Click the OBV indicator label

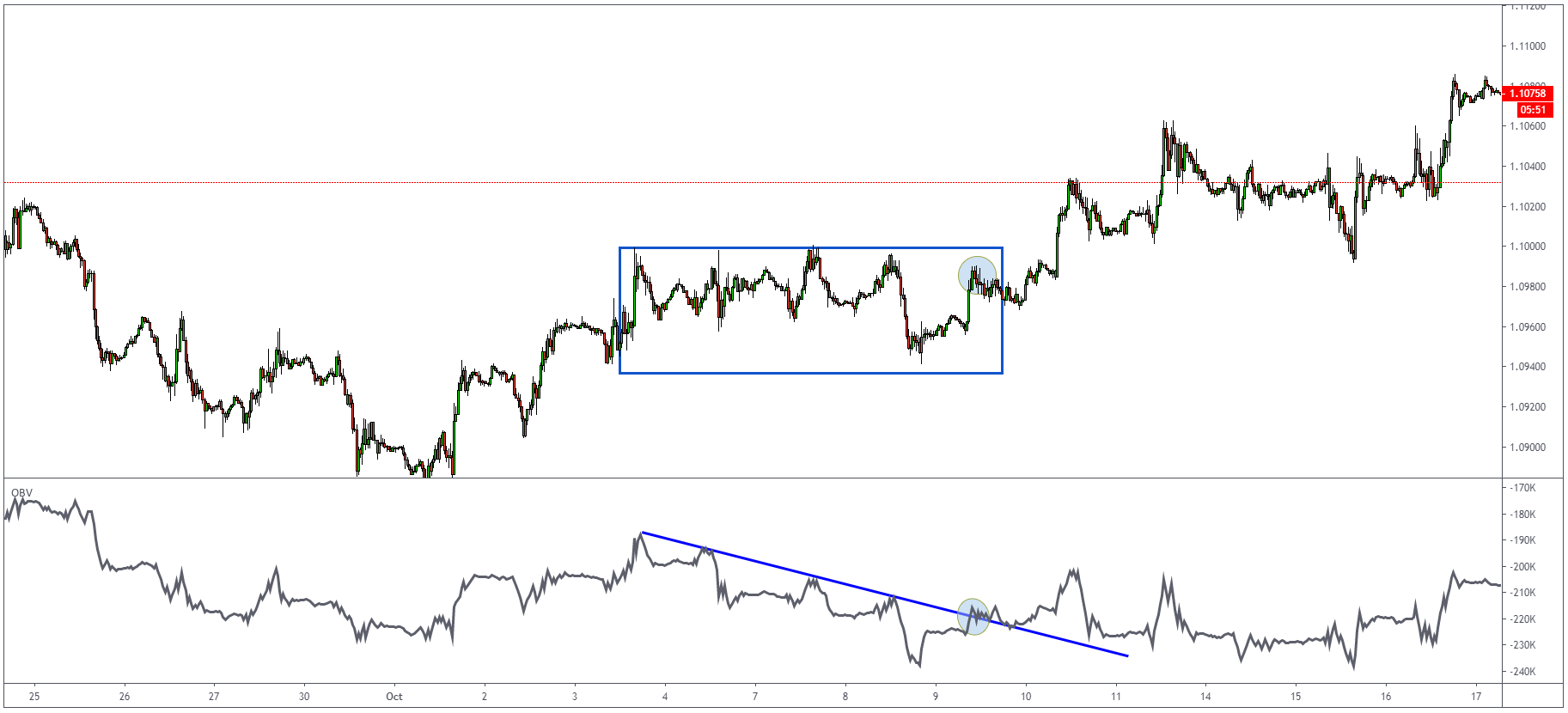click(x=21, y=493)
